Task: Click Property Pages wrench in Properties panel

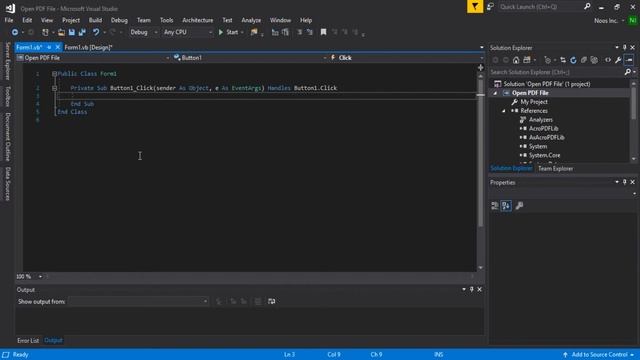Action: 519,206
